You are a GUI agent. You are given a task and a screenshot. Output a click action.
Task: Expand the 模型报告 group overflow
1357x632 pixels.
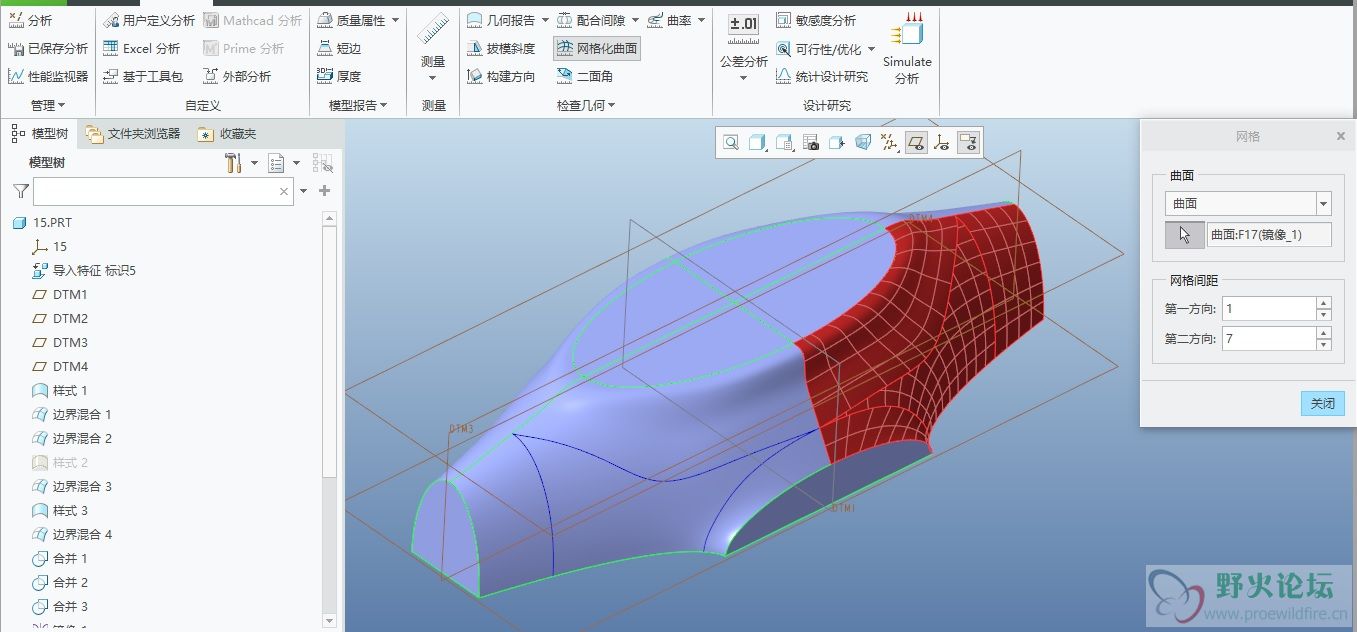[358, 105]
